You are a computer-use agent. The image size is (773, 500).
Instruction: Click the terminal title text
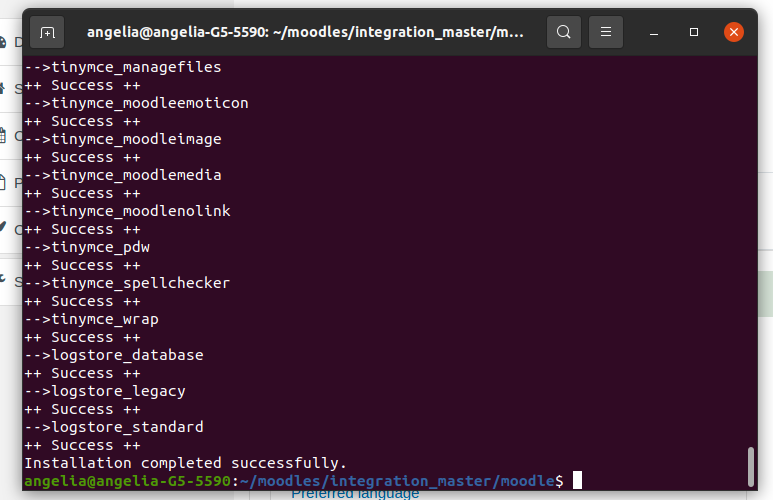(x=305, y=33)
